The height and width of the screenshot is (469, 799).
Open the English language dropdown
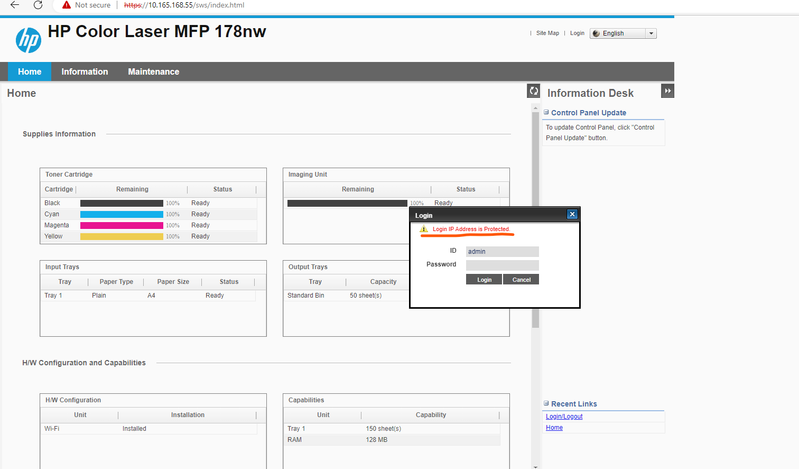[x=651, y=33]
